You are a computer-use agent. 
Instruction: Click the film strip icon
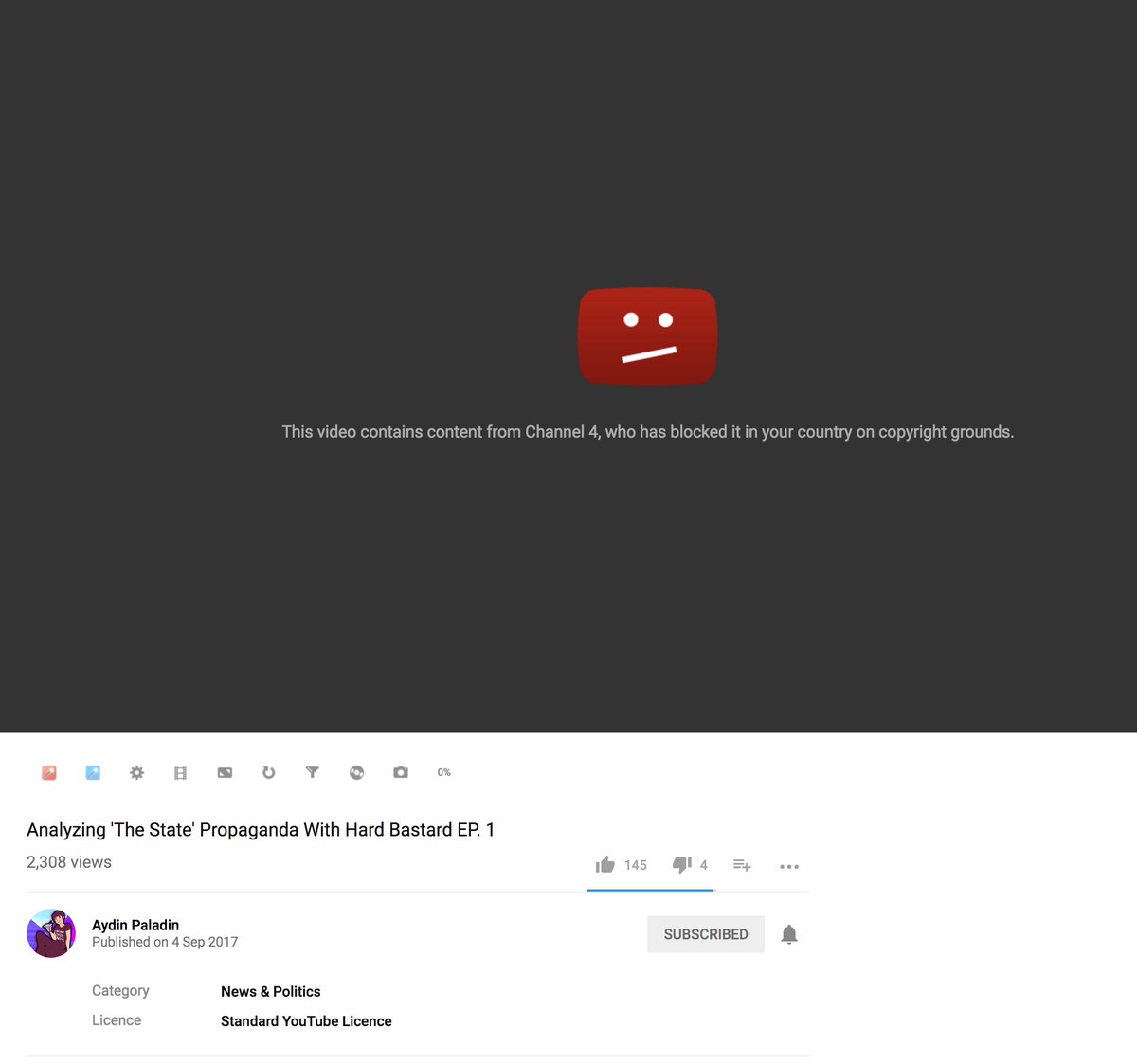point(180,773)
